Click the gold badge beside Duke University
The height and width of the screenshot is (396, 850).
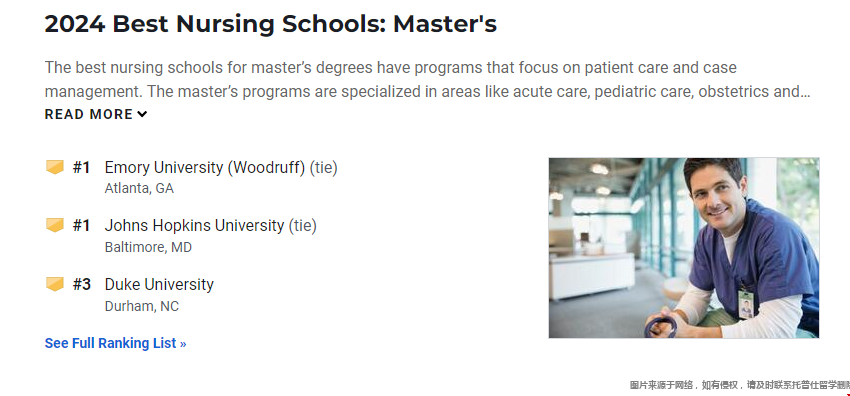coord(55,284)
